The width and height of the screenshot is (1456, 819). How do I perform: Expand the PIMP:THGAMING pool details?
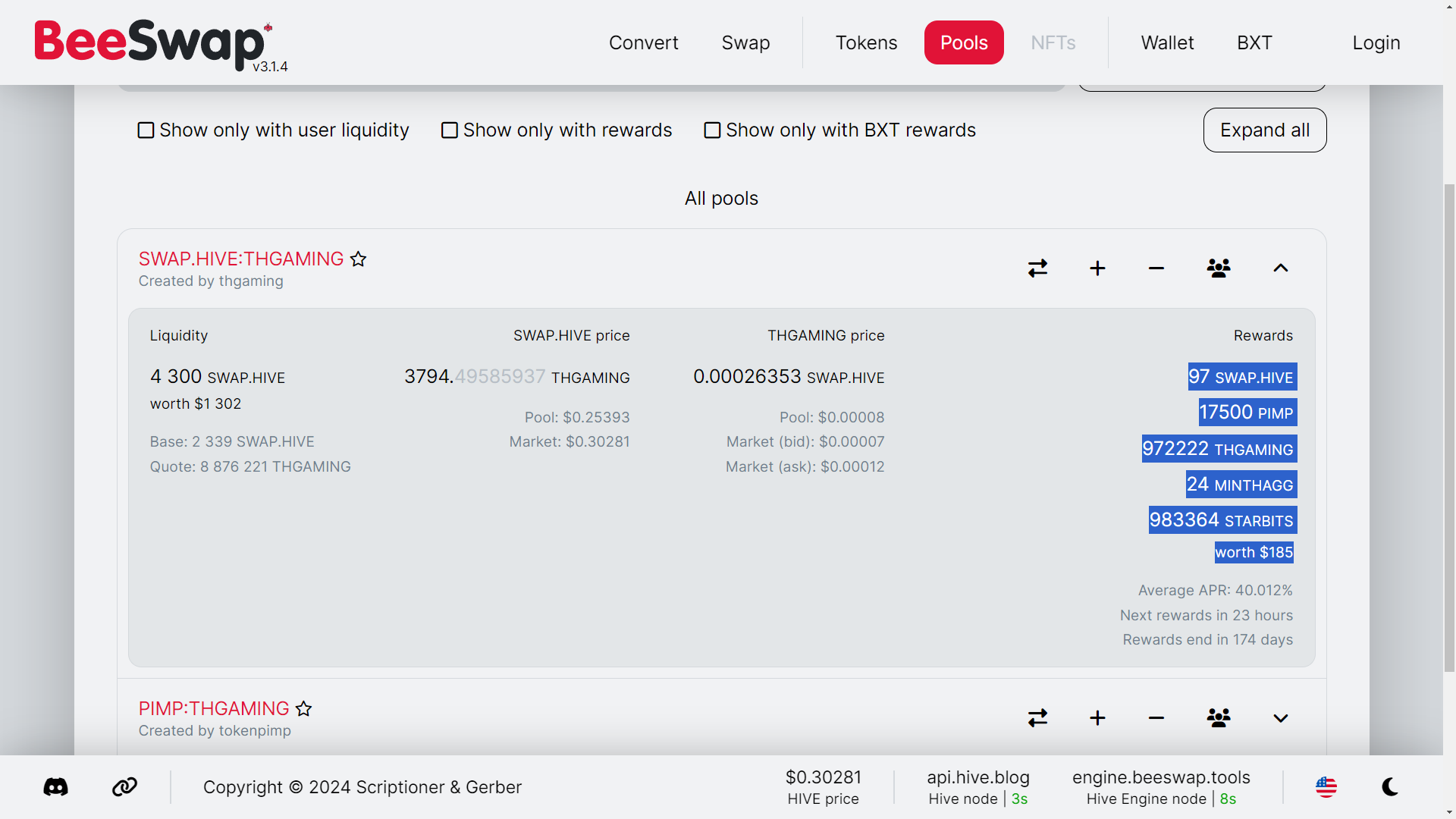[1281, 718]
